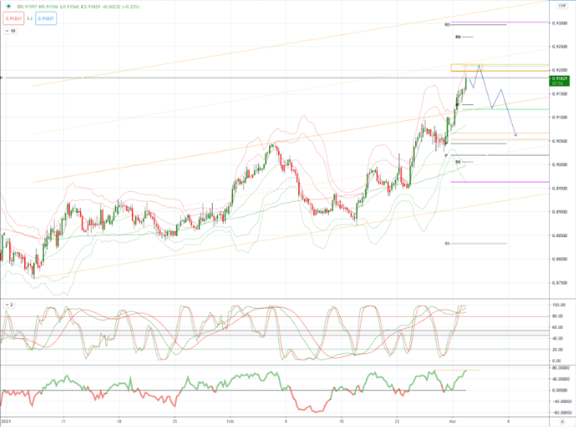Toggle the auto scale A button
The height and width of the screenshot is (428, 576).
[562, 422]
